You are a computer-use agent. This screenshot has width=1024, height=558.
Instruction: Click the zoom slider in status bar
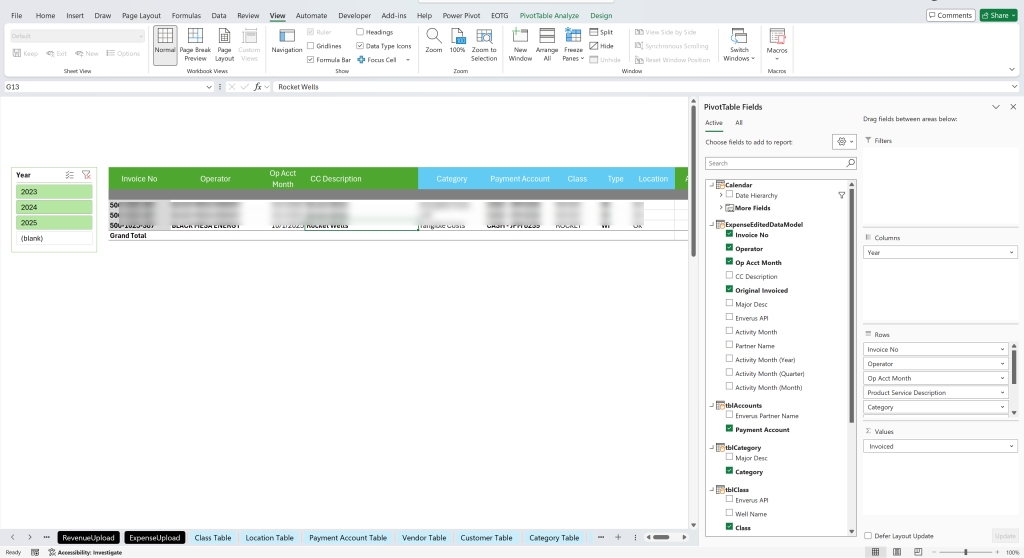[x=965, y=553]
